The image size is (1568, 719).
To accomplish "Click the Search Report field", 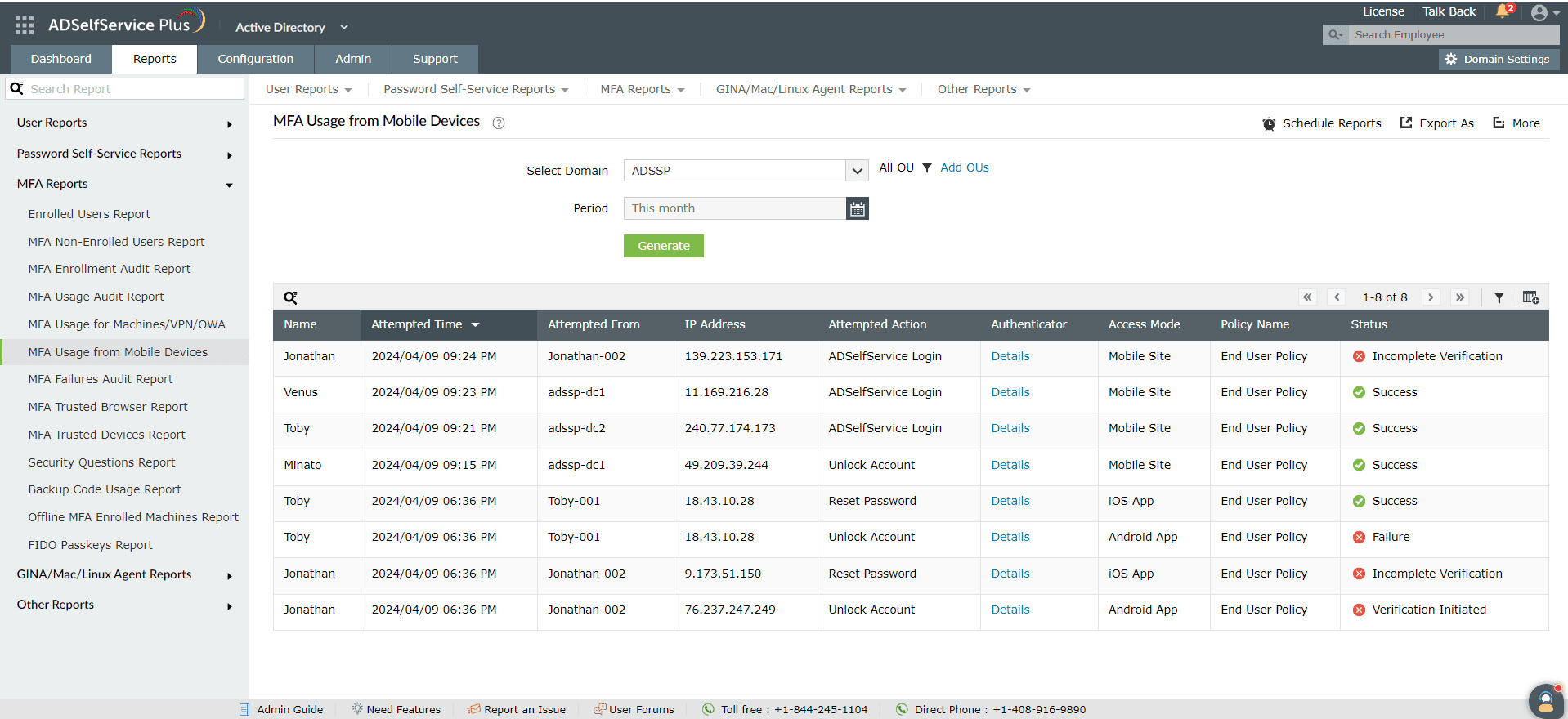I will click(125, 89).
